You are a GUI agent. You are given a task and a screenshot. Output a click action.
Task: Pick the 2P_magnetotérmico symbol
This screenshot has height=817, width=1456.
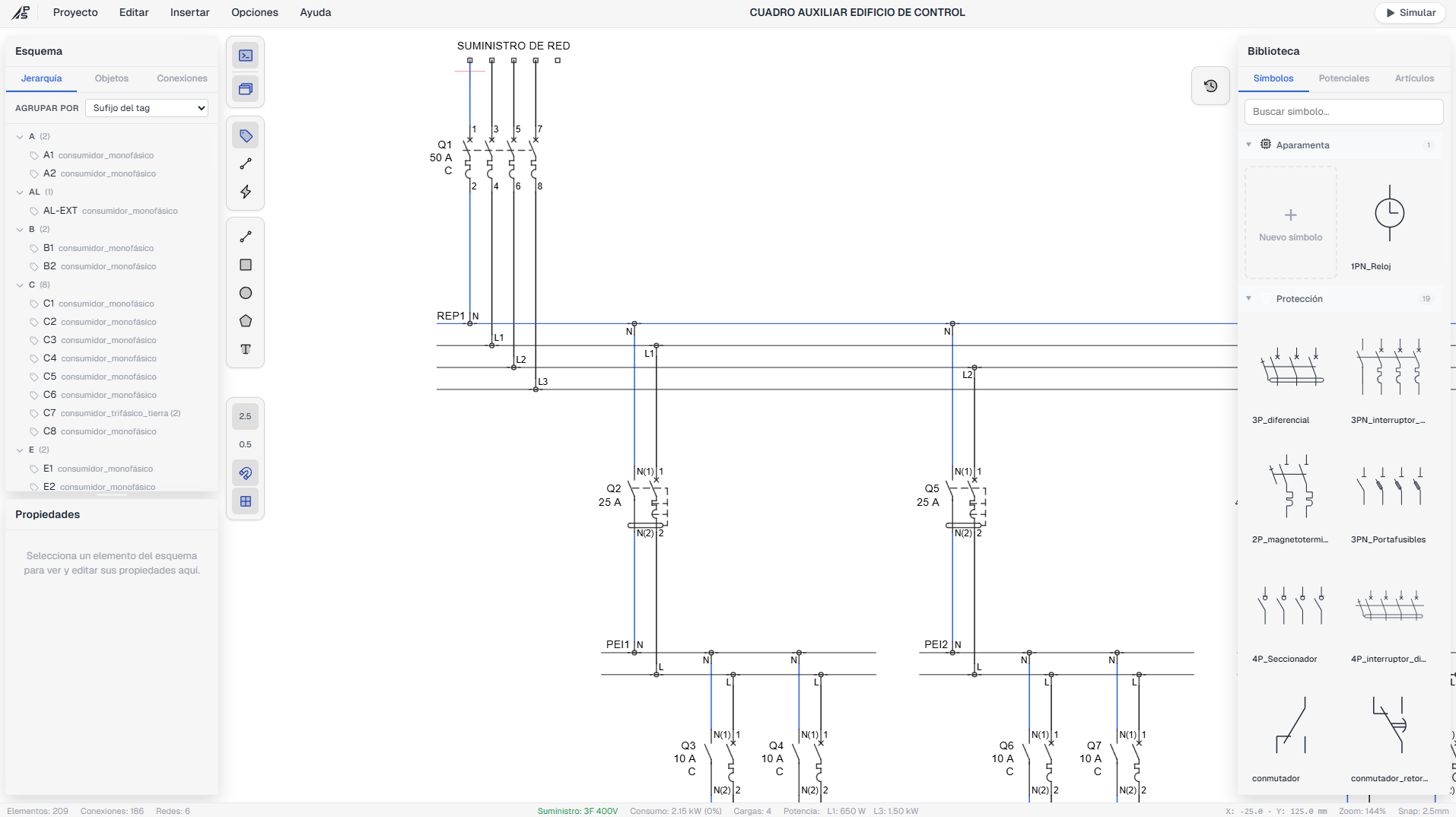click(1291, 496)
